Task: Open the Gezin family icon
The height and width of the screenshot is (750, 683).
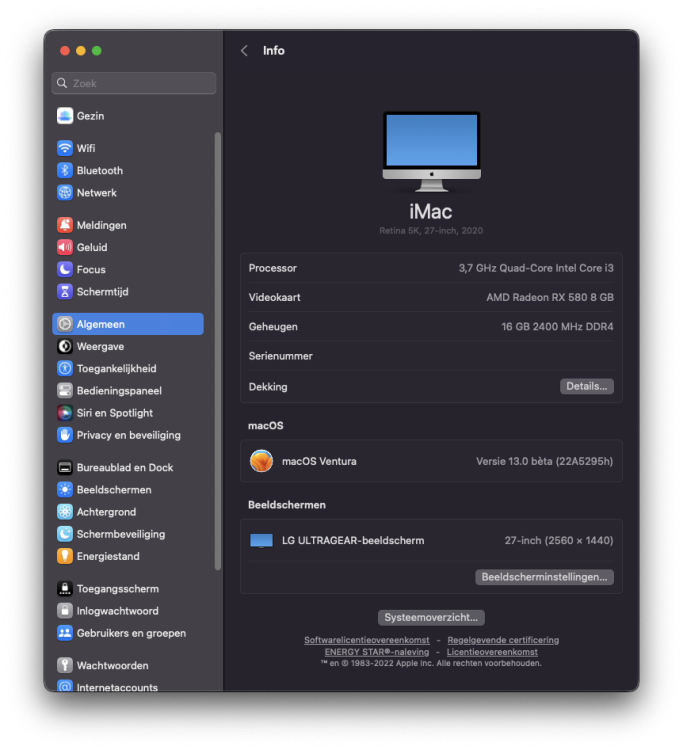Action: pyautogui.click(x=65, y=116)
